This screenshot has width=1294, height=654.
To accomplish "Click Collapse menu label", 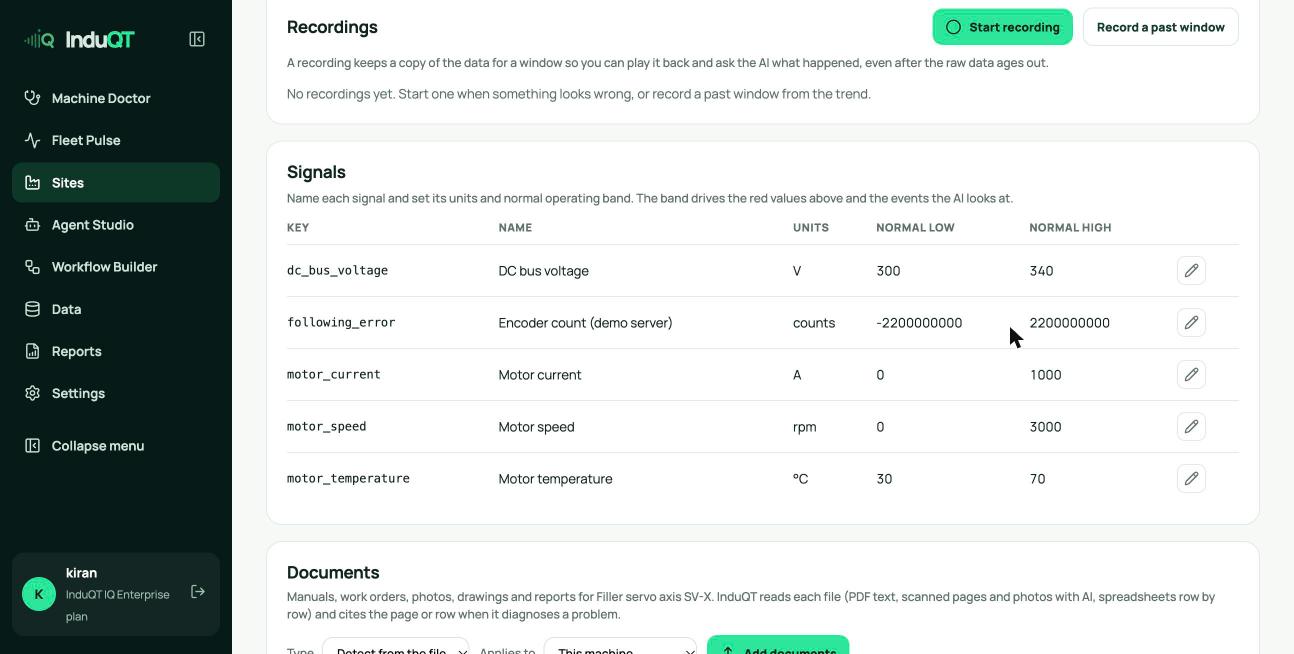I will click(x=98, y=446).
